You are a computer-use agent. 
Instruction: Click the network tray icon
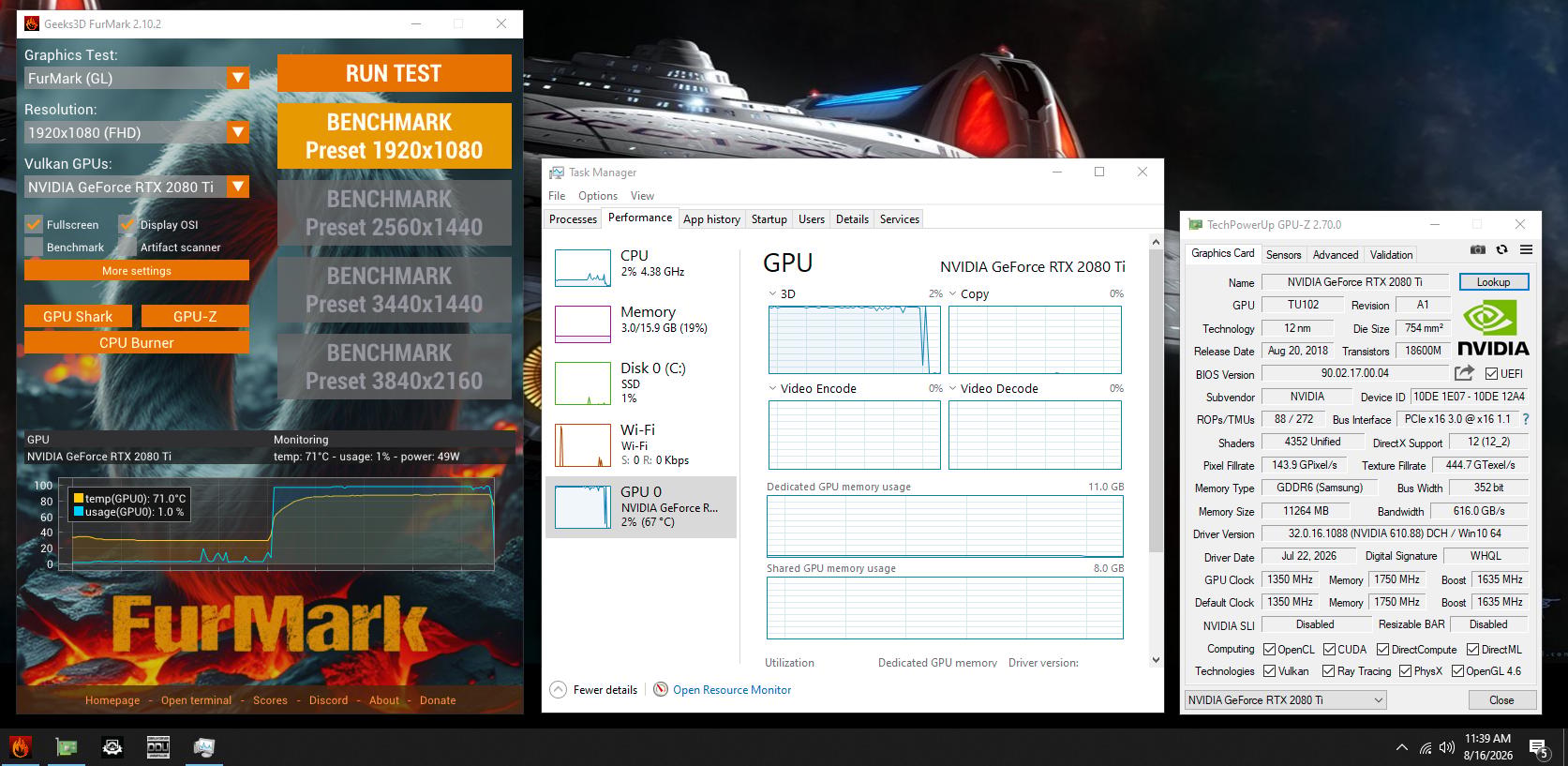click(1426, 747)
